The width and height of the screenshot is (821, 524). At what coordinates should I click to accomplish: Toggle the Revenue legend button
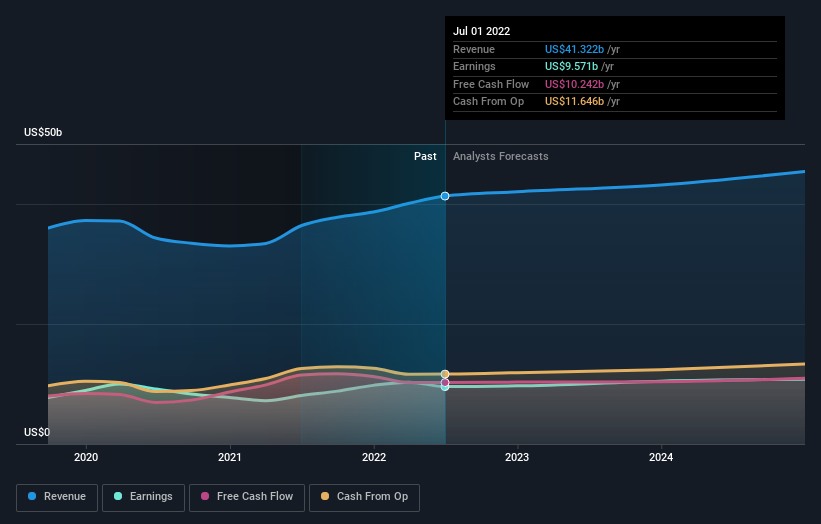pos(57,497)
